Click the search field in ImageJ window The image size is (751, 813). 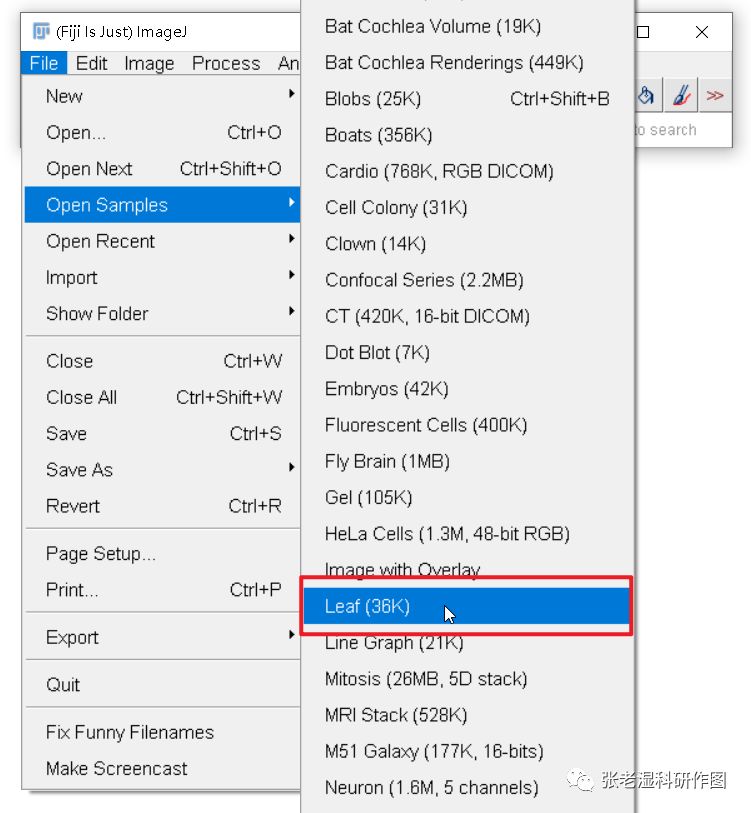pyautogui.click(x=683, y=130)
